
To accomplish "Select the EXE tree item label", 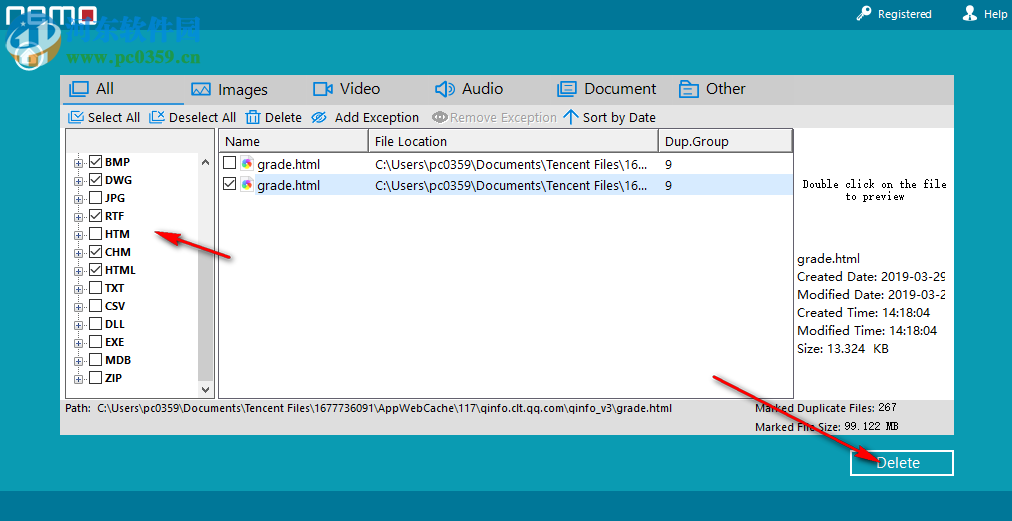I will [114, 342].
